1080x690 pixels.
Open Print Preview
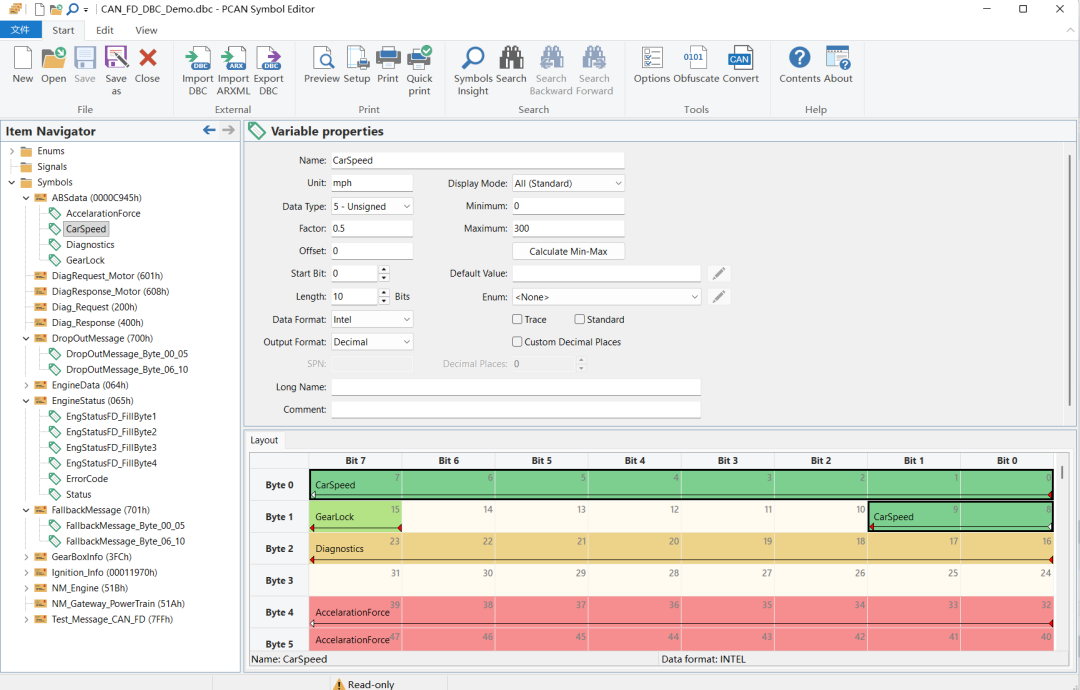coord(322,63)
